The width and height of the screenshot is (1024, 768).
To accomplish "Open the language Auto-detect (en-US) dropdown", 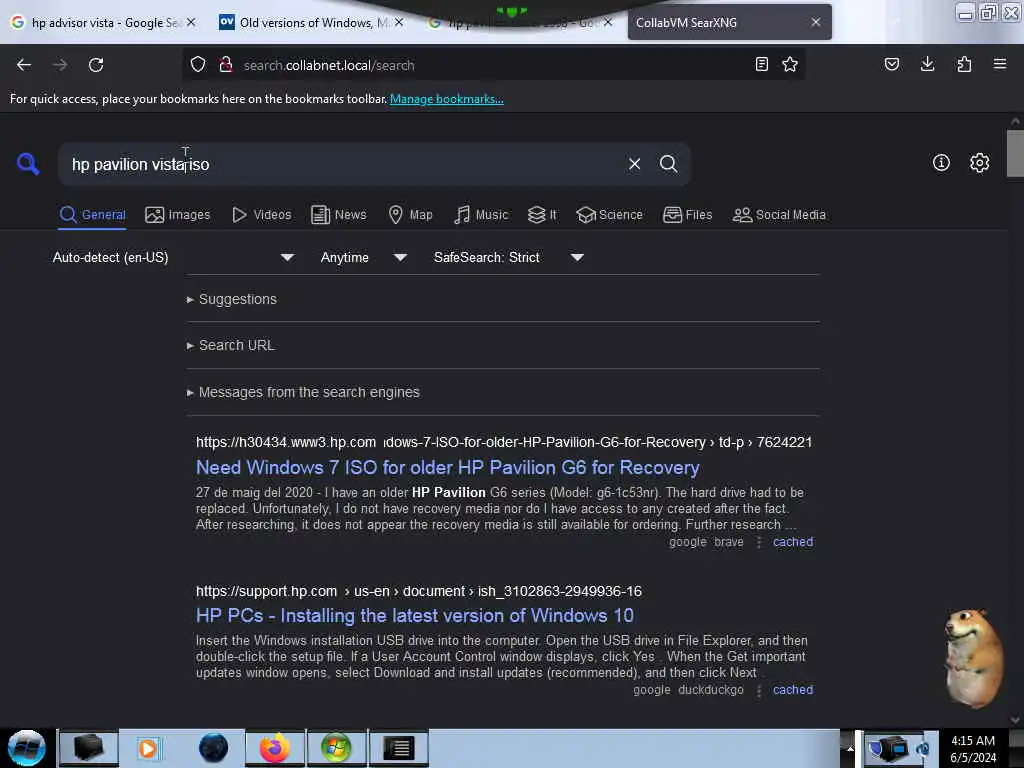I will (173, 257).
